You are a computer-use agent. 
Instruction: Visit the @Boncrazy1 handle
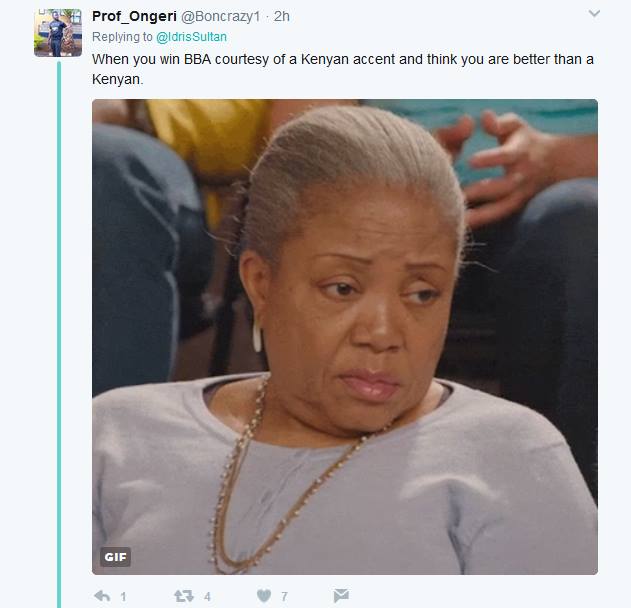coord(220,16)
